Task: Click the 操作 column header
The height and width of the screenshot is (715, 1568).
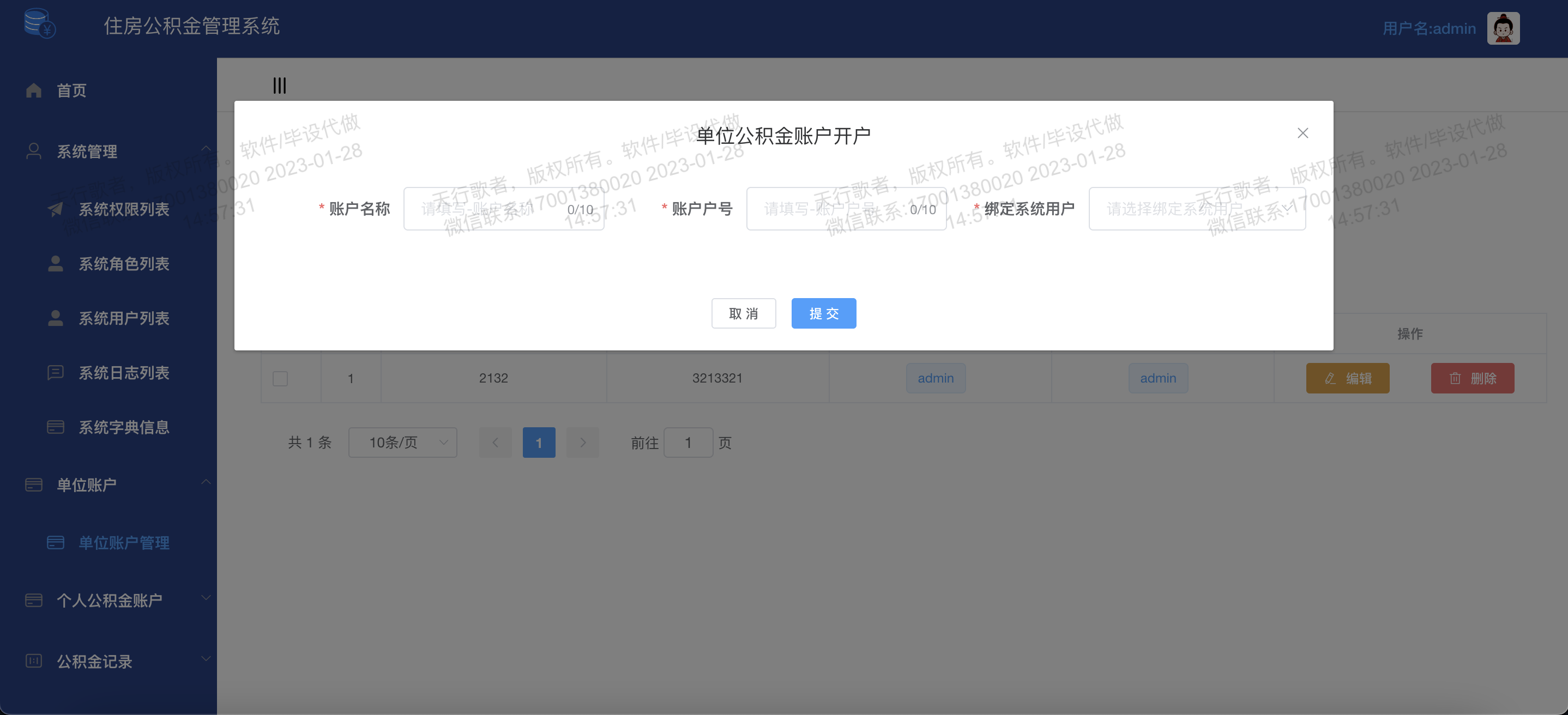Action: [x=1410, y=334]
